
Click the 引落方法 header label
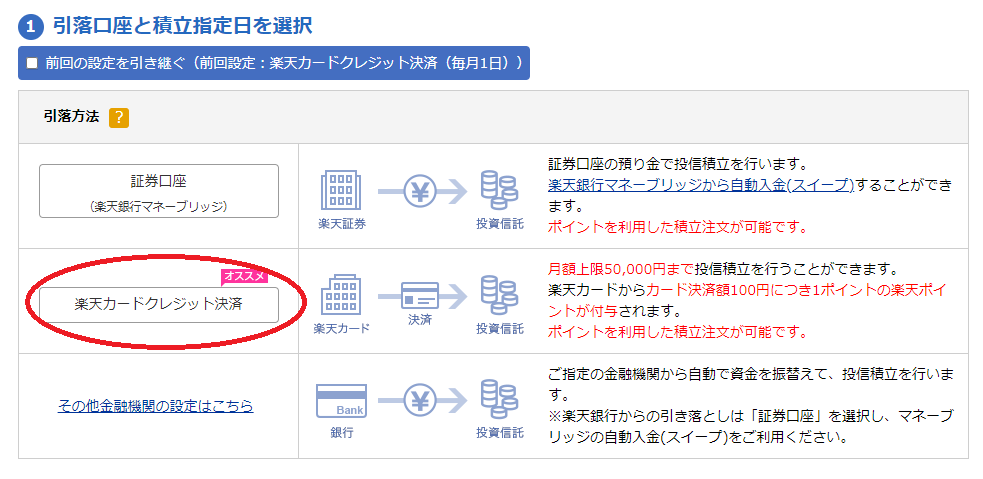[x=71, y=117]
